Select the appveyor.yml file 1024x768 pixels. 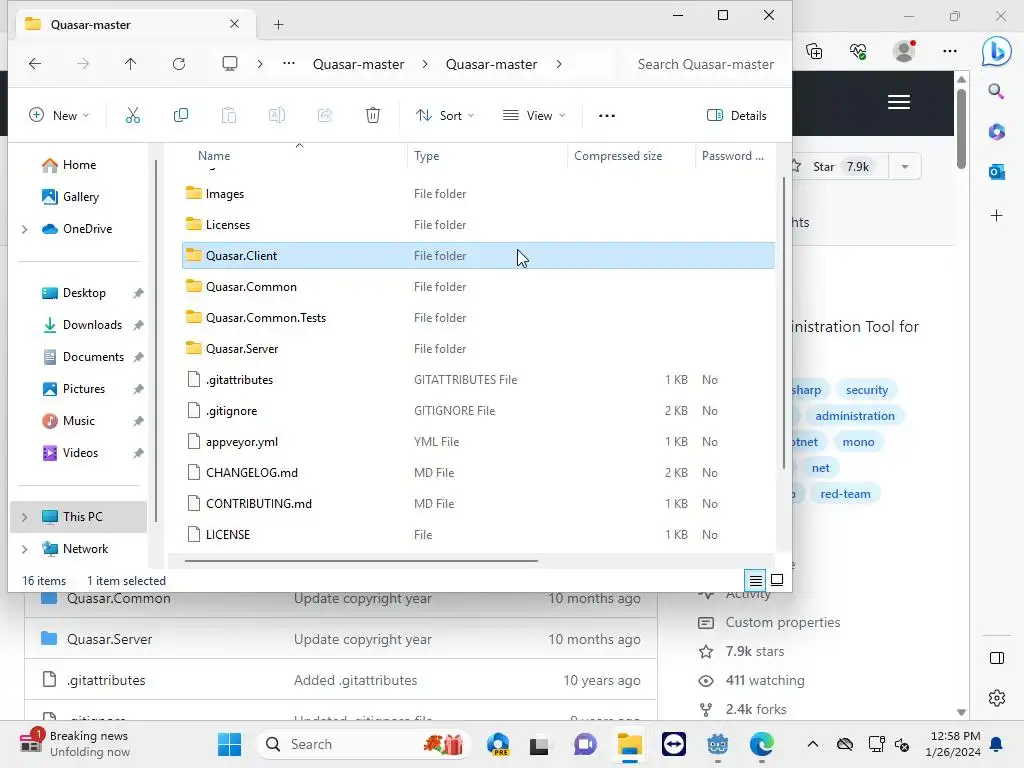point(478,442)
